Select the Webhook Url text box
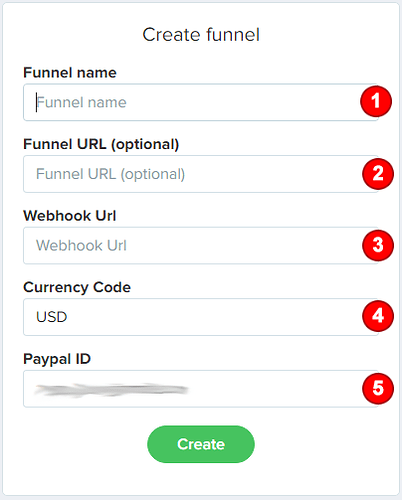The image size is (402, 500). click(201, 246)
